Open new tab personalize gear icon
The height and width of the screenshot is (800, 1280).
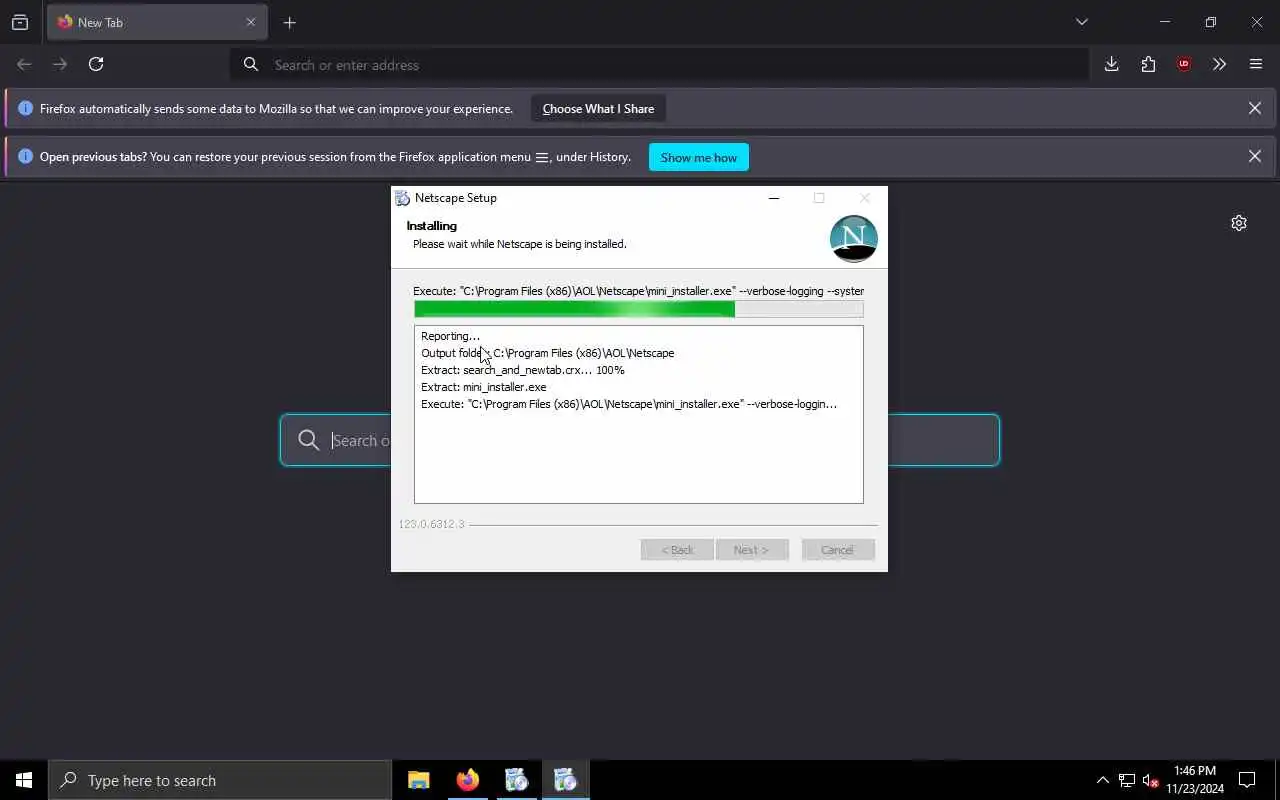1239,223
